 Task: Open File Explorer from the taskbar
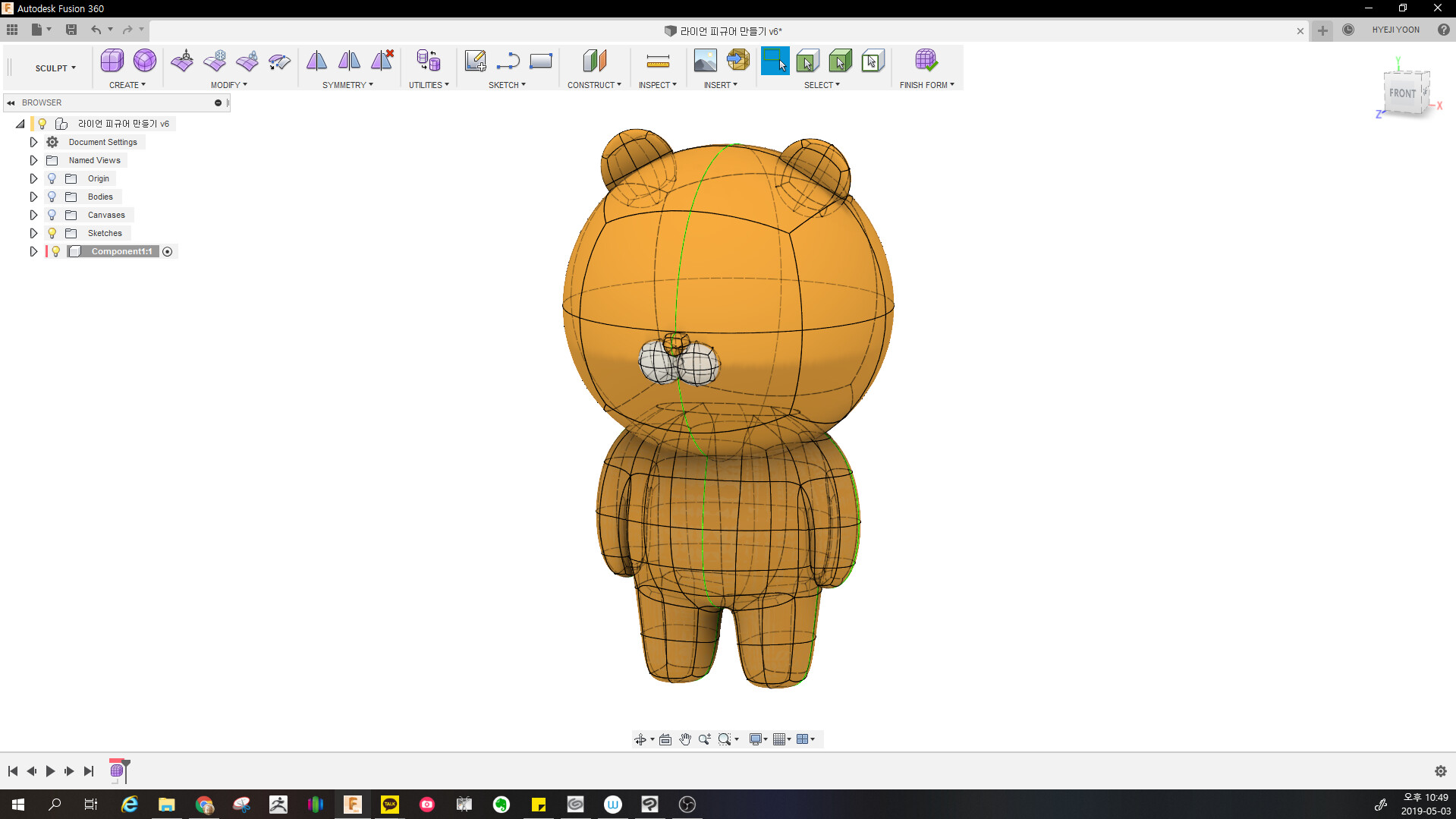click(166, 805)
